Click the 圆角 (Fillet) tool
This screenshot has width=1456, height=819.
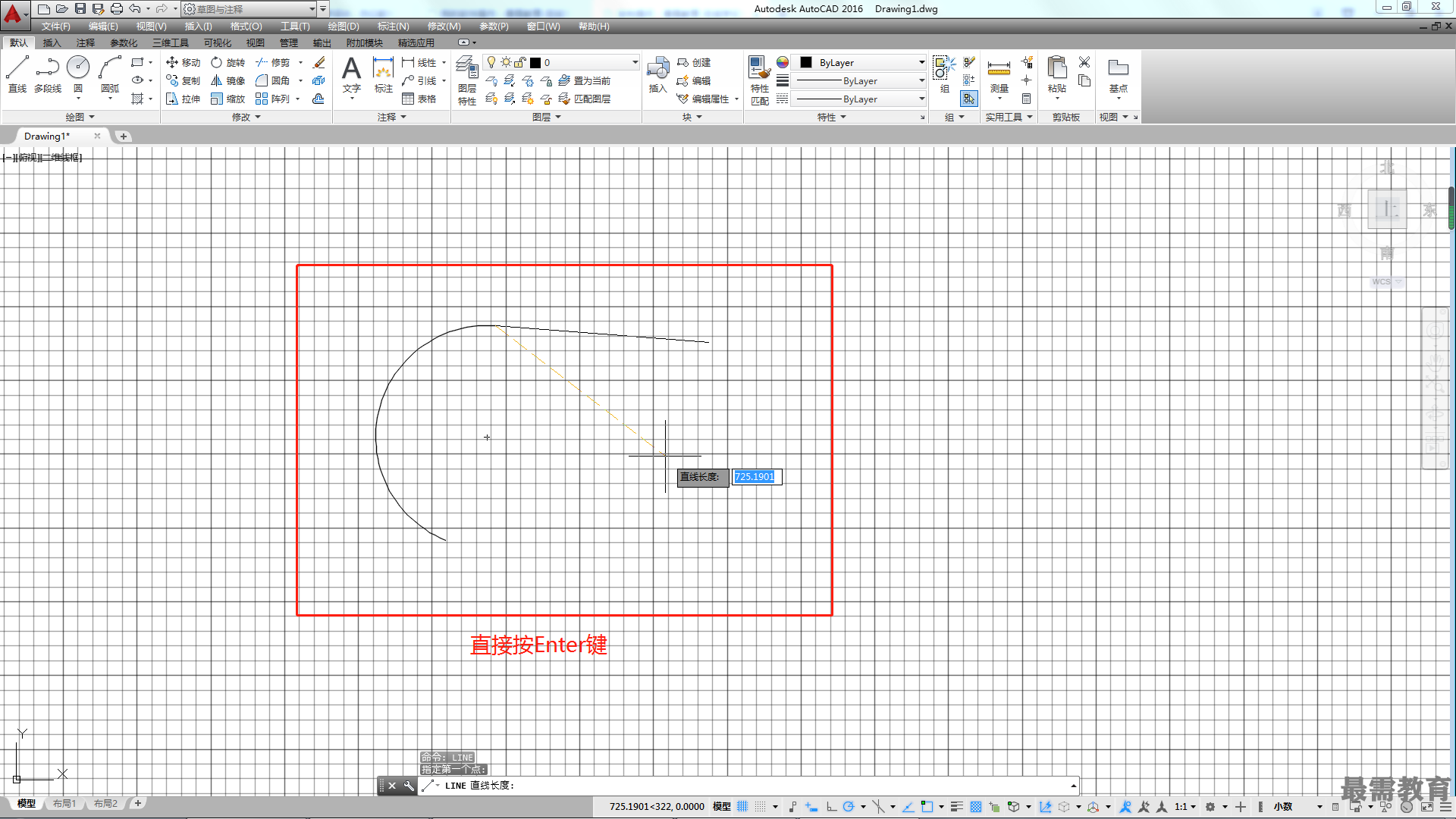click(273, 80)
